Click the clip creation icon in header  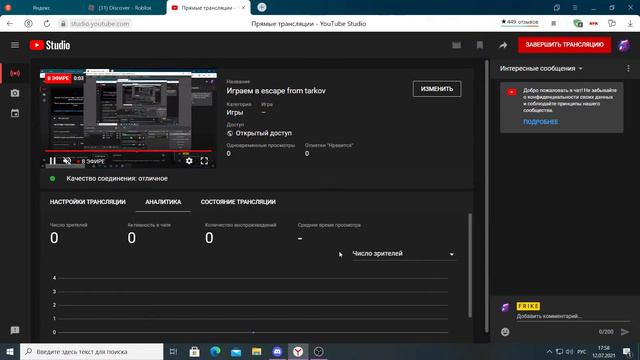click(456, 45)
